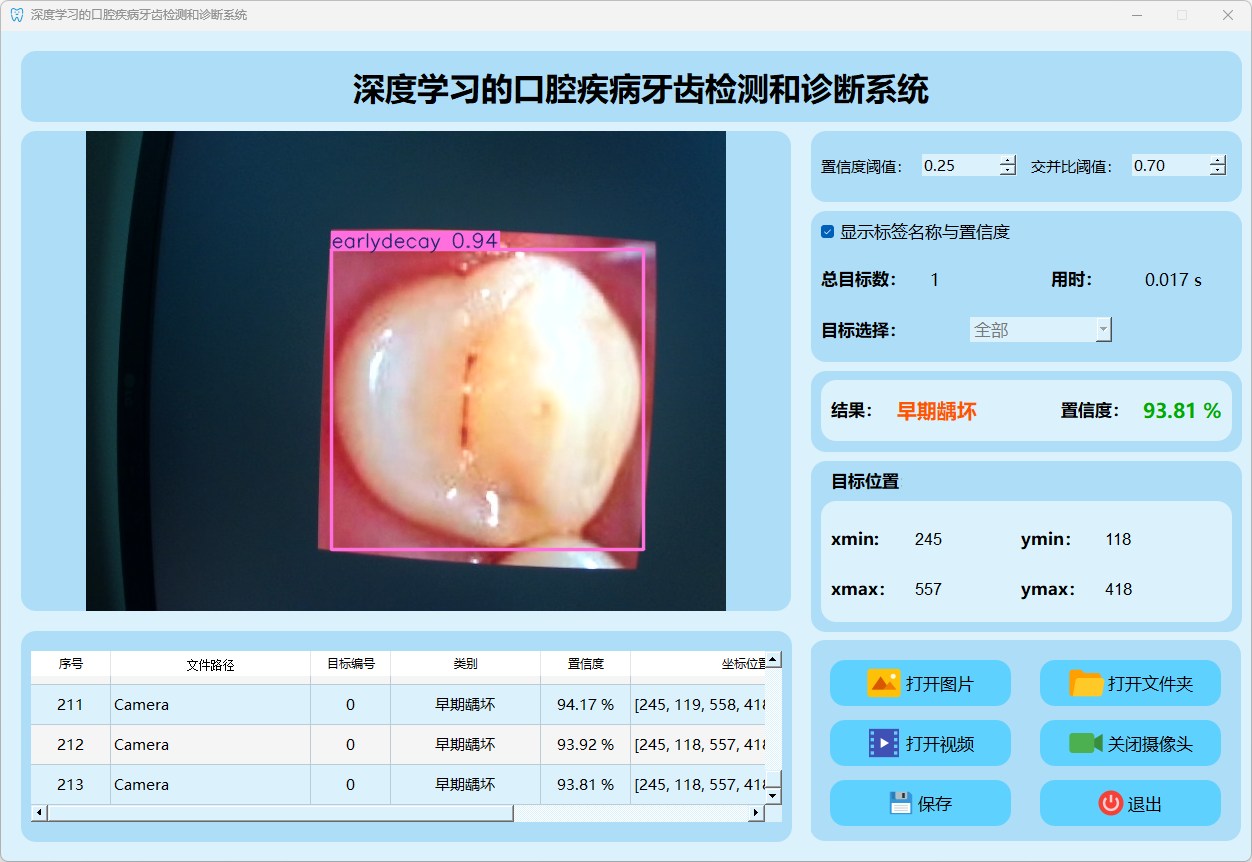Click the floppy disk save icon
The image size is (1252, 862).
pyautogui.click(x=900, y=803)
